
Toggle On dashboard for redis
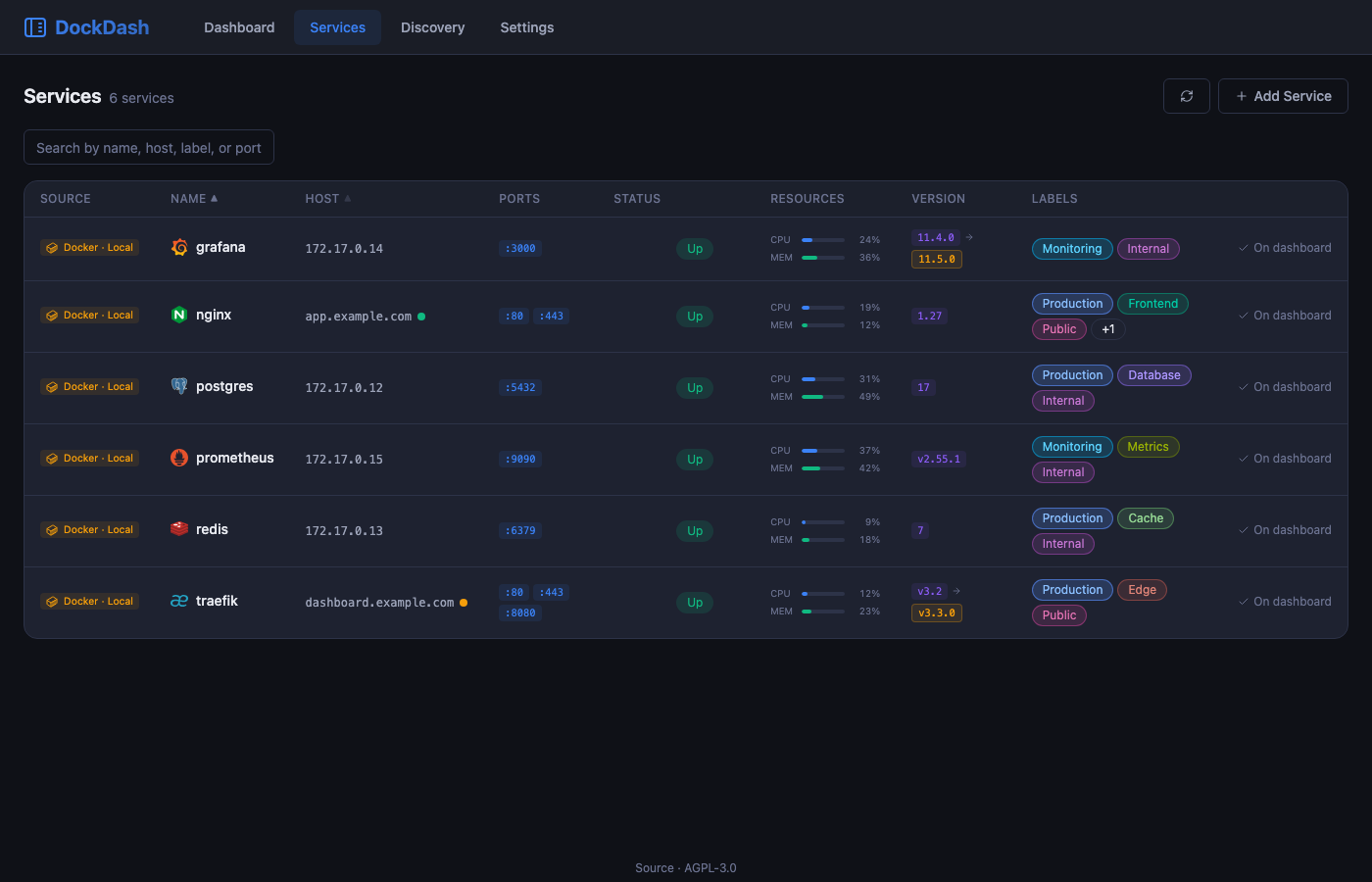click(x=1285, y=530)
